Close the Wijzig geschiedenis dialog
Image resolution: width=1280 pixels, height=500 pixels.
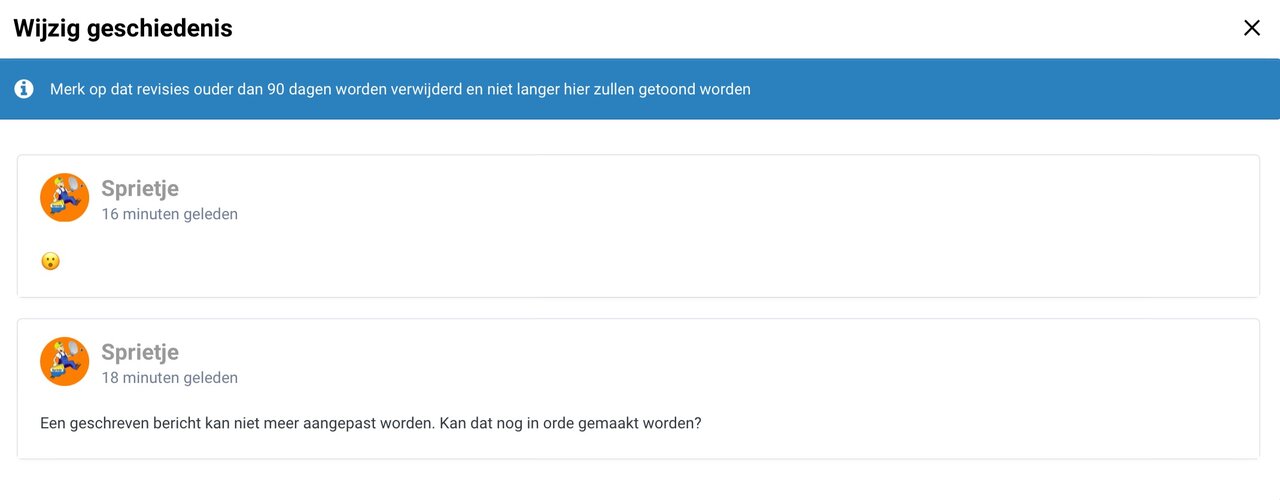pos(1251,28)
